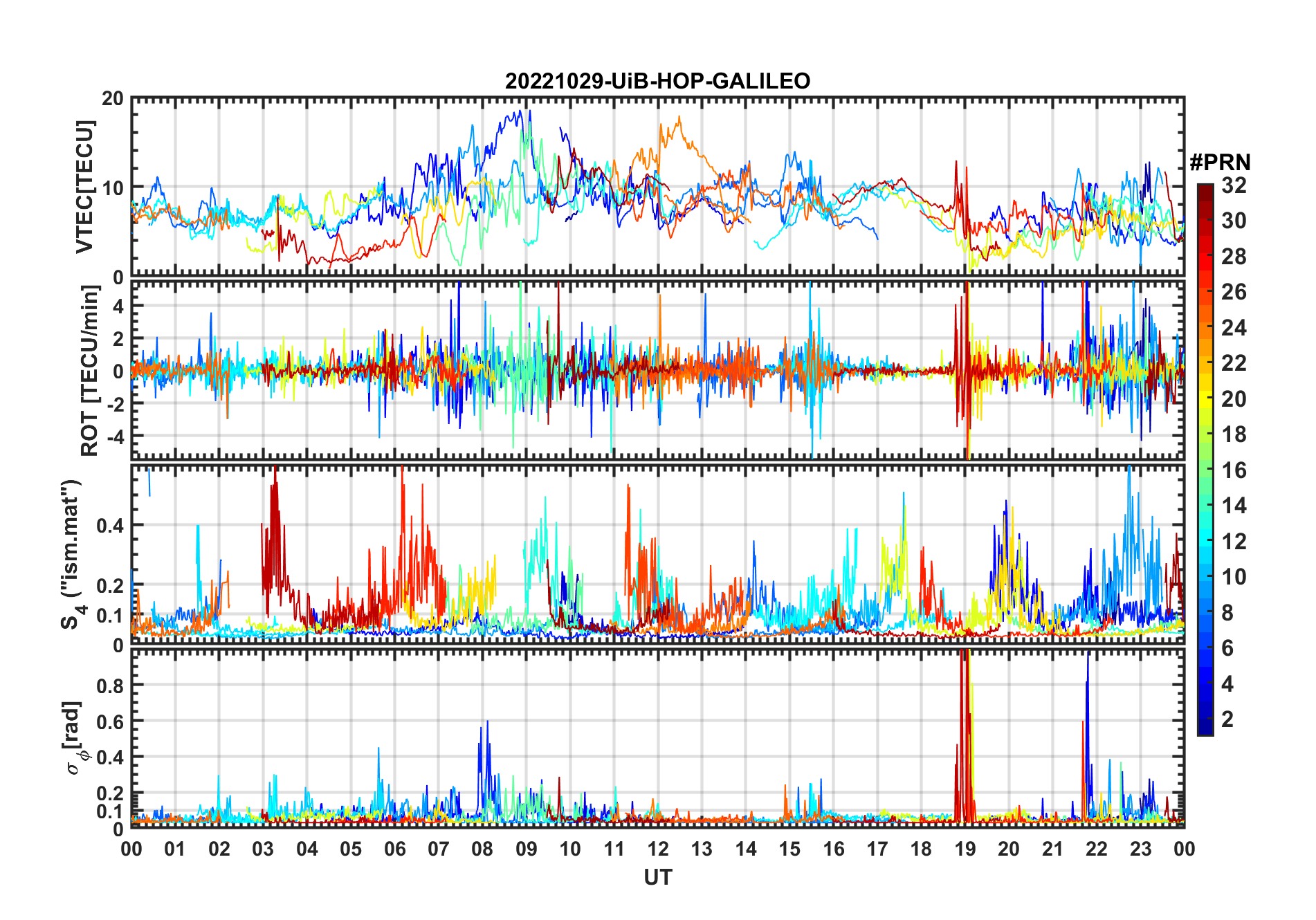Click the 07 hour tick on UT axis

click(x=439, y=849)
